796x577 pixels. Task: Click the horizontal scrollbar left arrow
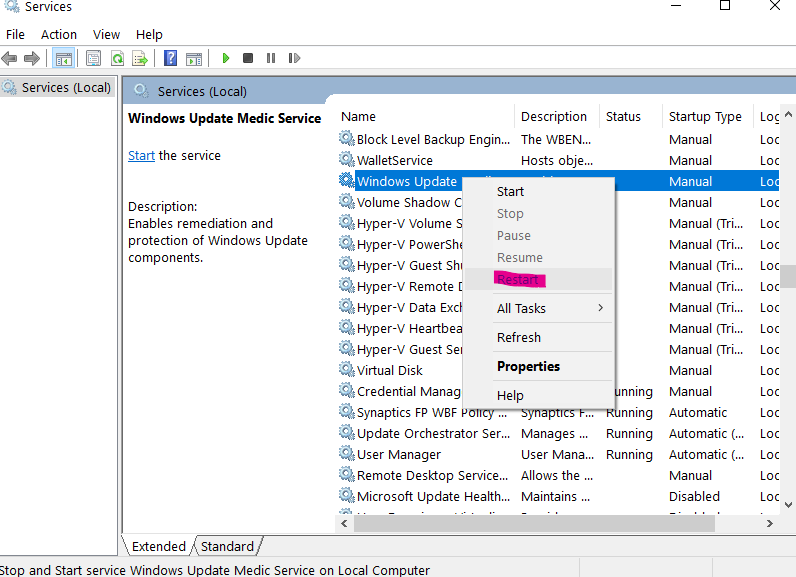pyautogui.click(x=344, y=523)
